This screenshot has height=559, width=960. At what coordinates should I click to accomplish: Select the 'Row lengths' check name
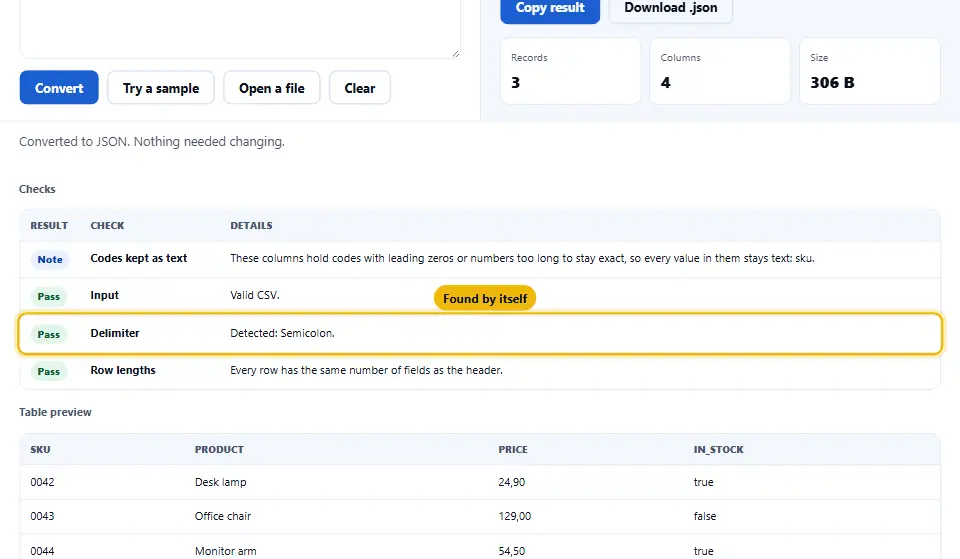pyautogui.click(x=123, y=370)
